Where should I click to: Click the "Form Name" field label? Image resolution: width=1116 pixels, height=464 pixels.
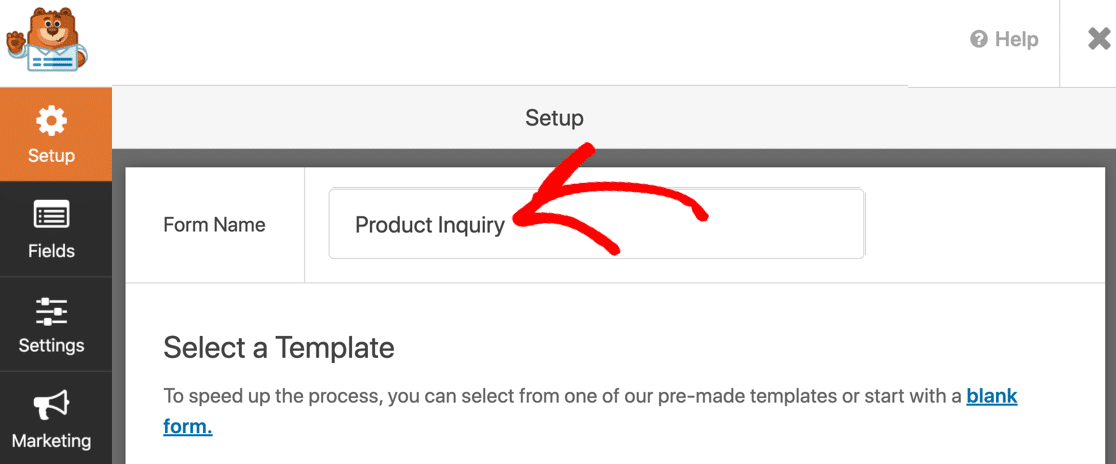click(214, 225)
